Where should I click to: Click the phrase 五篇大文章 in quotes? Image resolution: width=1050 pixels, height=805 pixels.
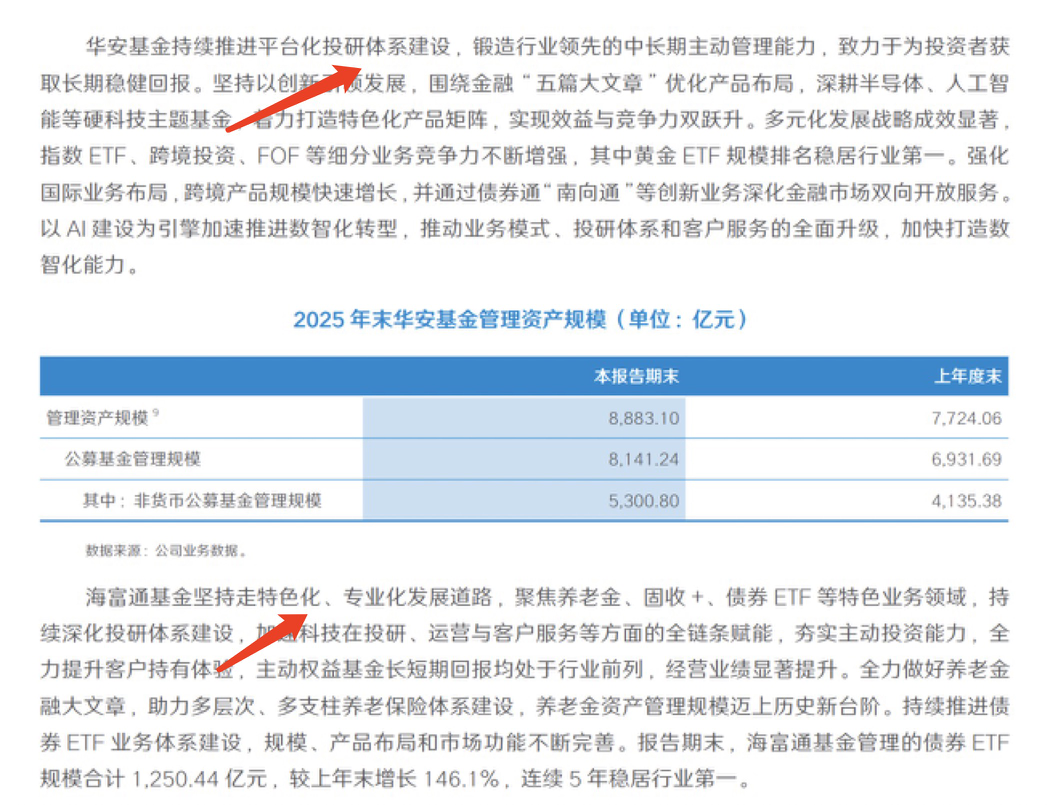[x=591, y=81]
